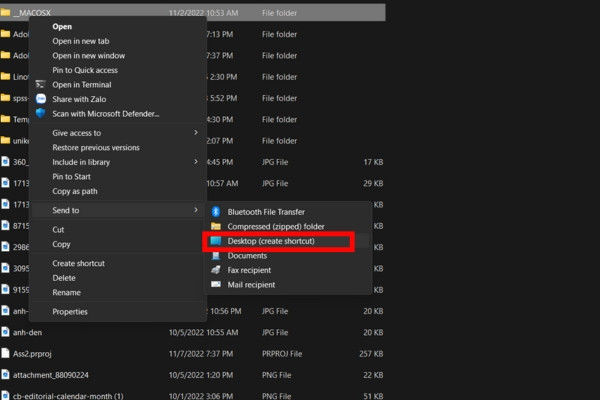Select Create shortcut entry
Screen dimensions: 600x400
[78, 263]
